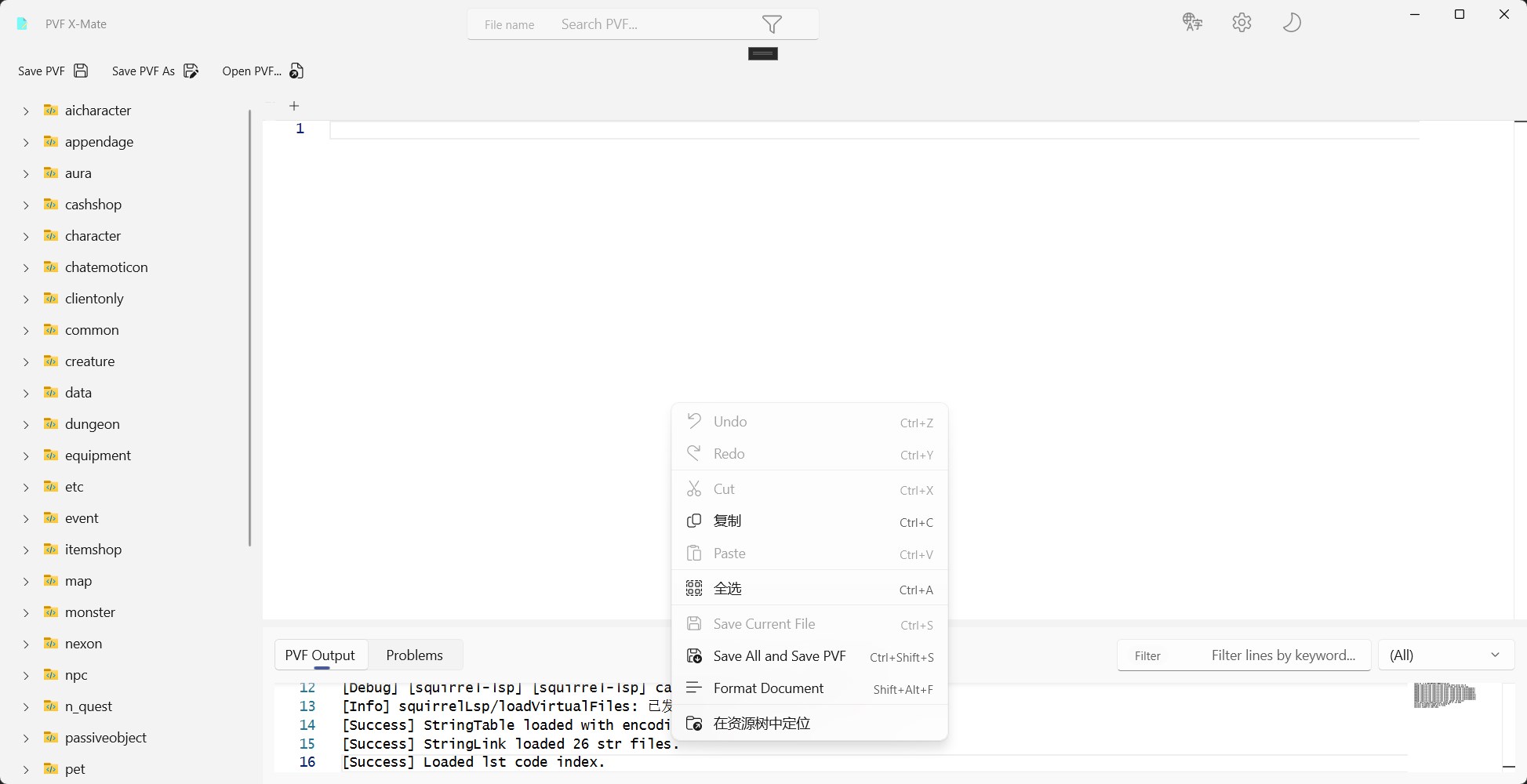
Task: Click the Save PVF floppy disk icon
Action: [x=81, y=71]
